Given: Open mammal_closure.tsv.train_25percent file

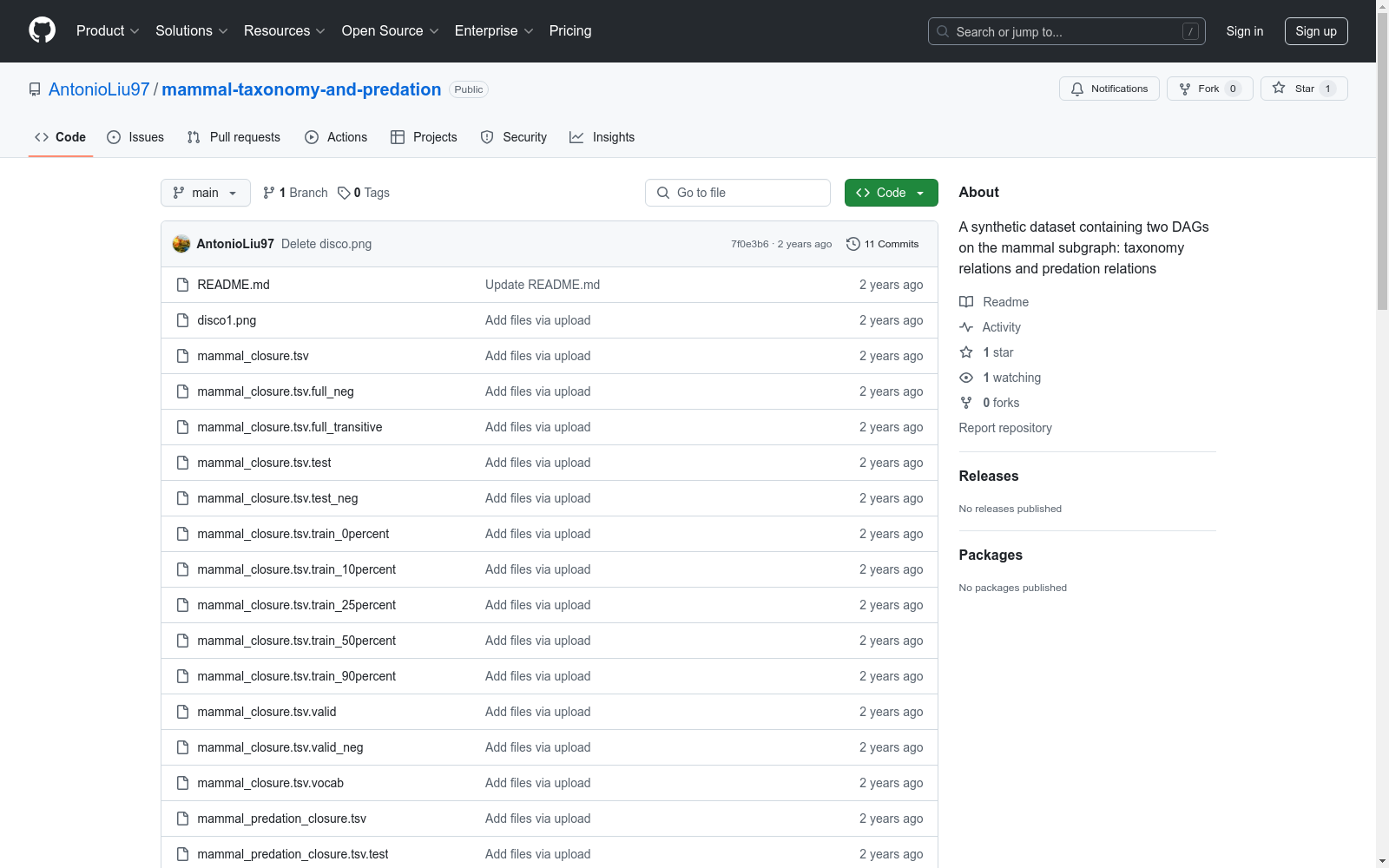Looking at the screenshot, I should pyautogui.click(x=297, y=605).
